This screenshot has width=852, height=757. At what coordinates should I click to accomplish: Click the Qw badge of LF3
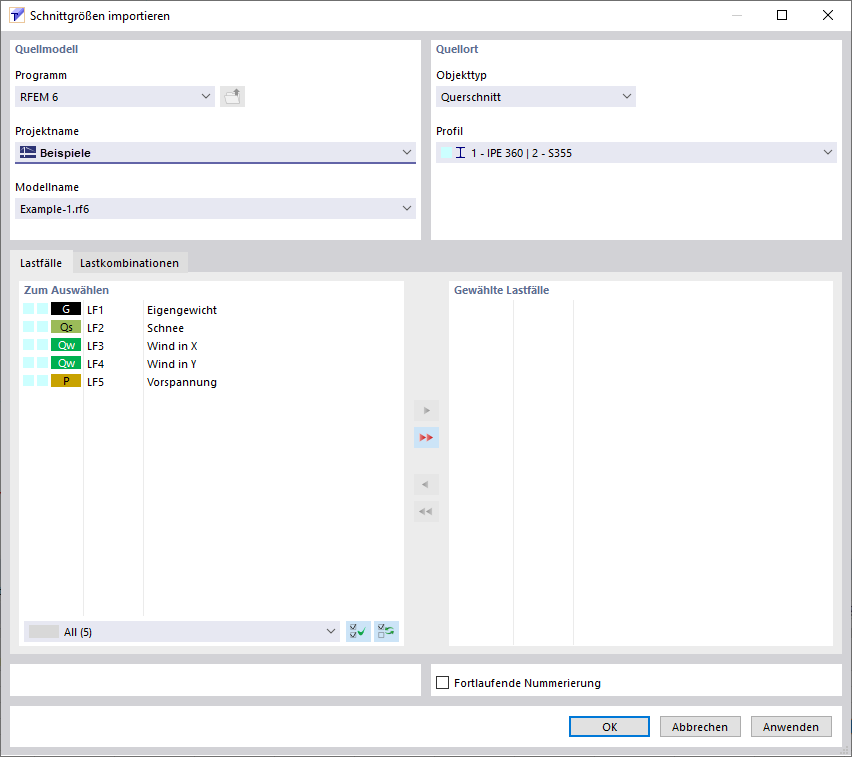tap(66, 345)
